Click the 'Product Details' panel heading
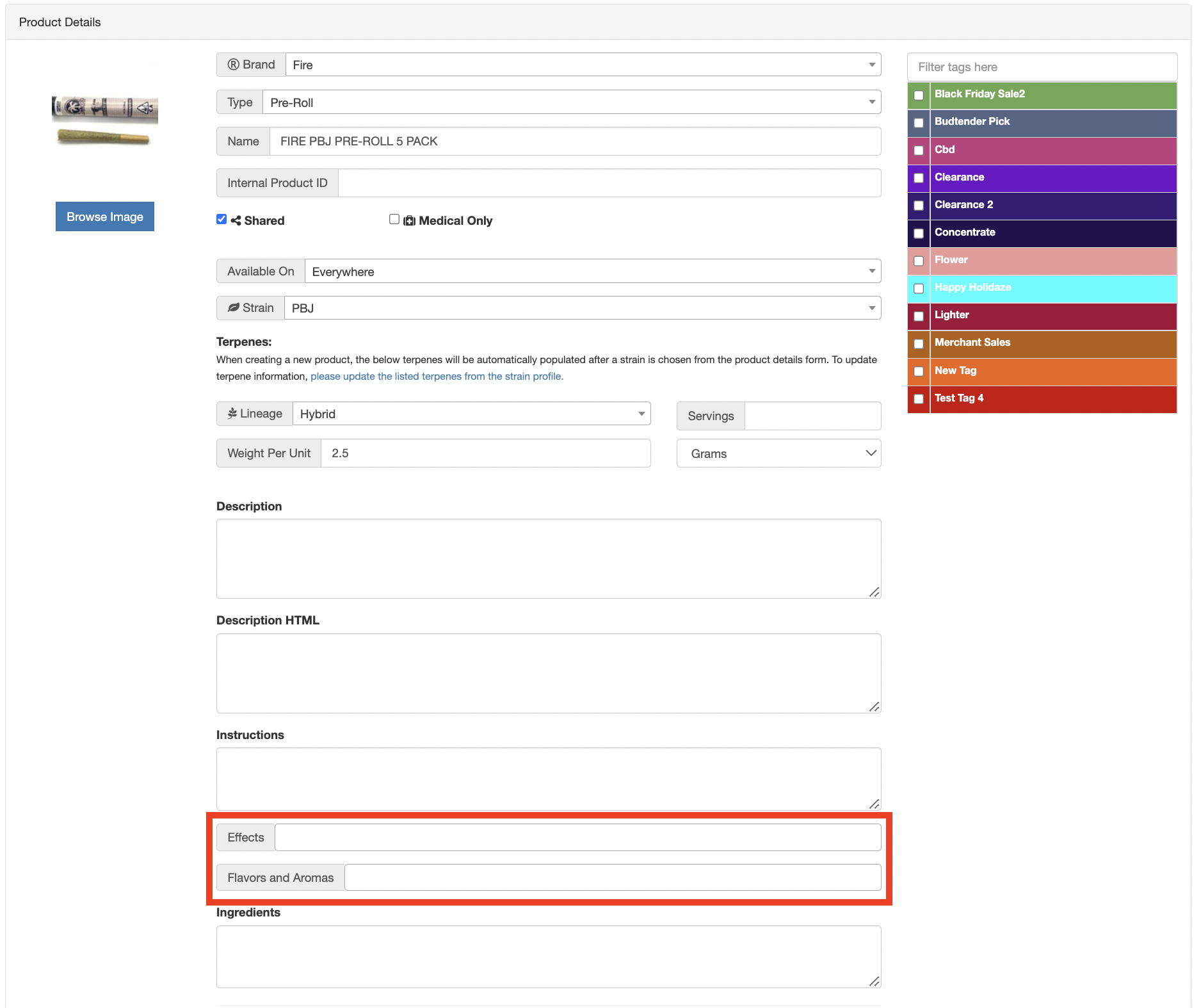Viewport: 1201px width, 1008px height. (60, 22)
